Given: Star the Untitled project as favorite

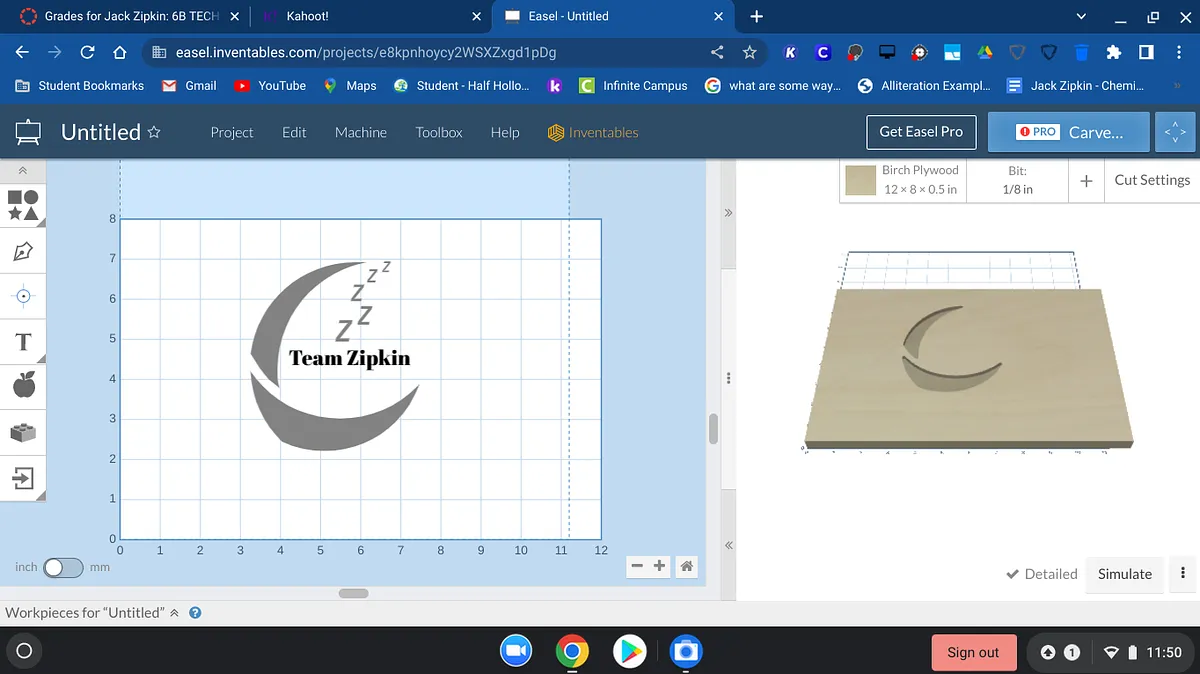Looking at the screenshot, I should [x=154, y=132].
